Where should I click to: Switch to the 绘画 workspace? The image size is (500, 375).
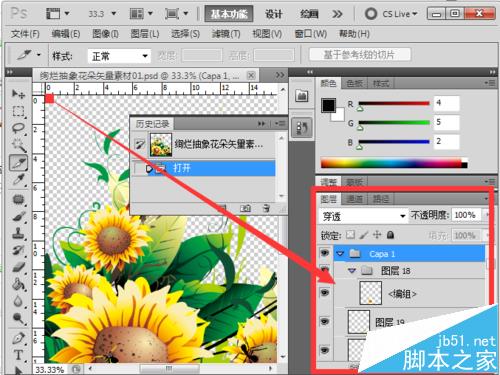coord(309,14)
